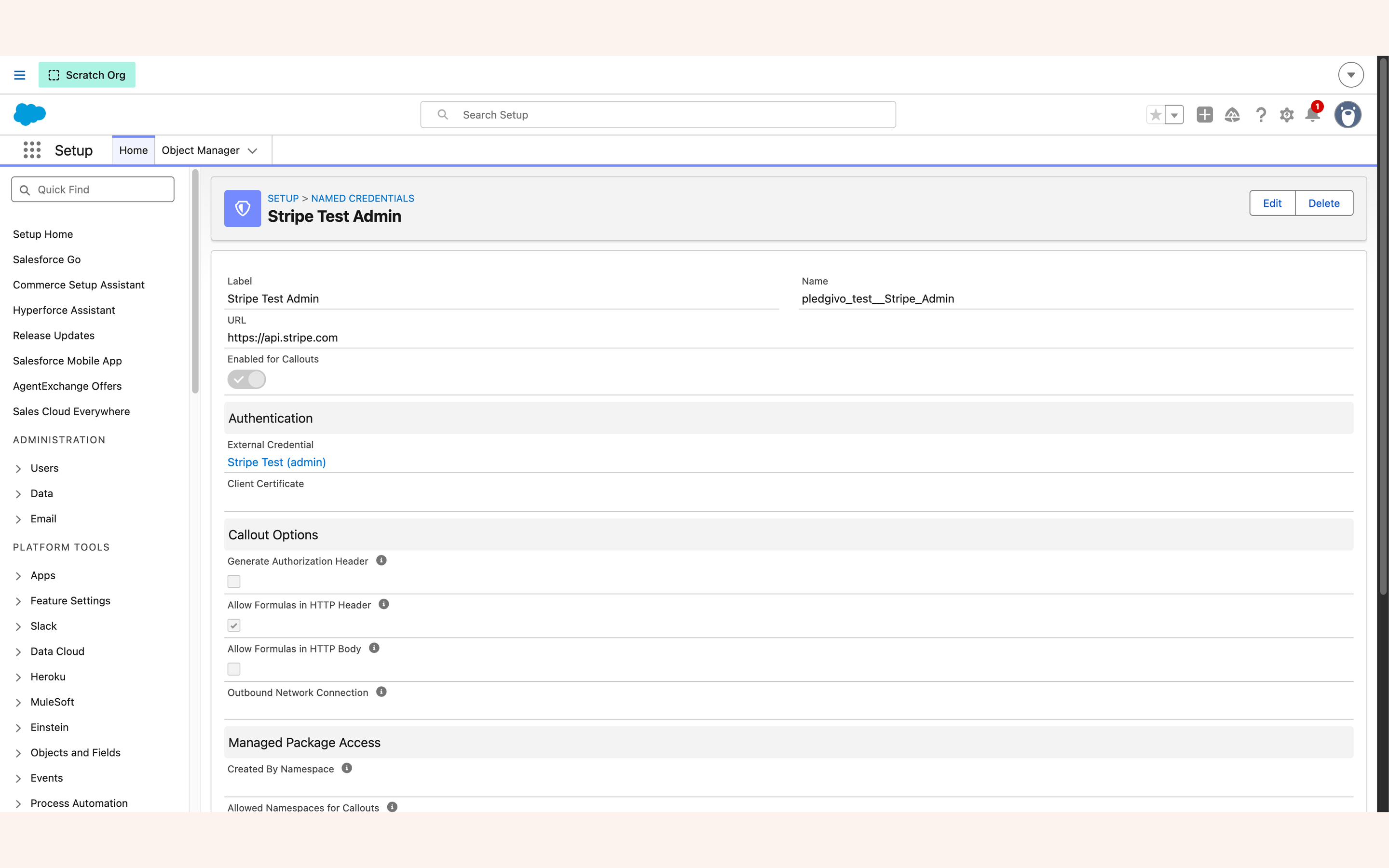Screen dimensions: 1389x868
Task: Click the URL value https://api.stripe.com
Action: [x=283, y=338]
